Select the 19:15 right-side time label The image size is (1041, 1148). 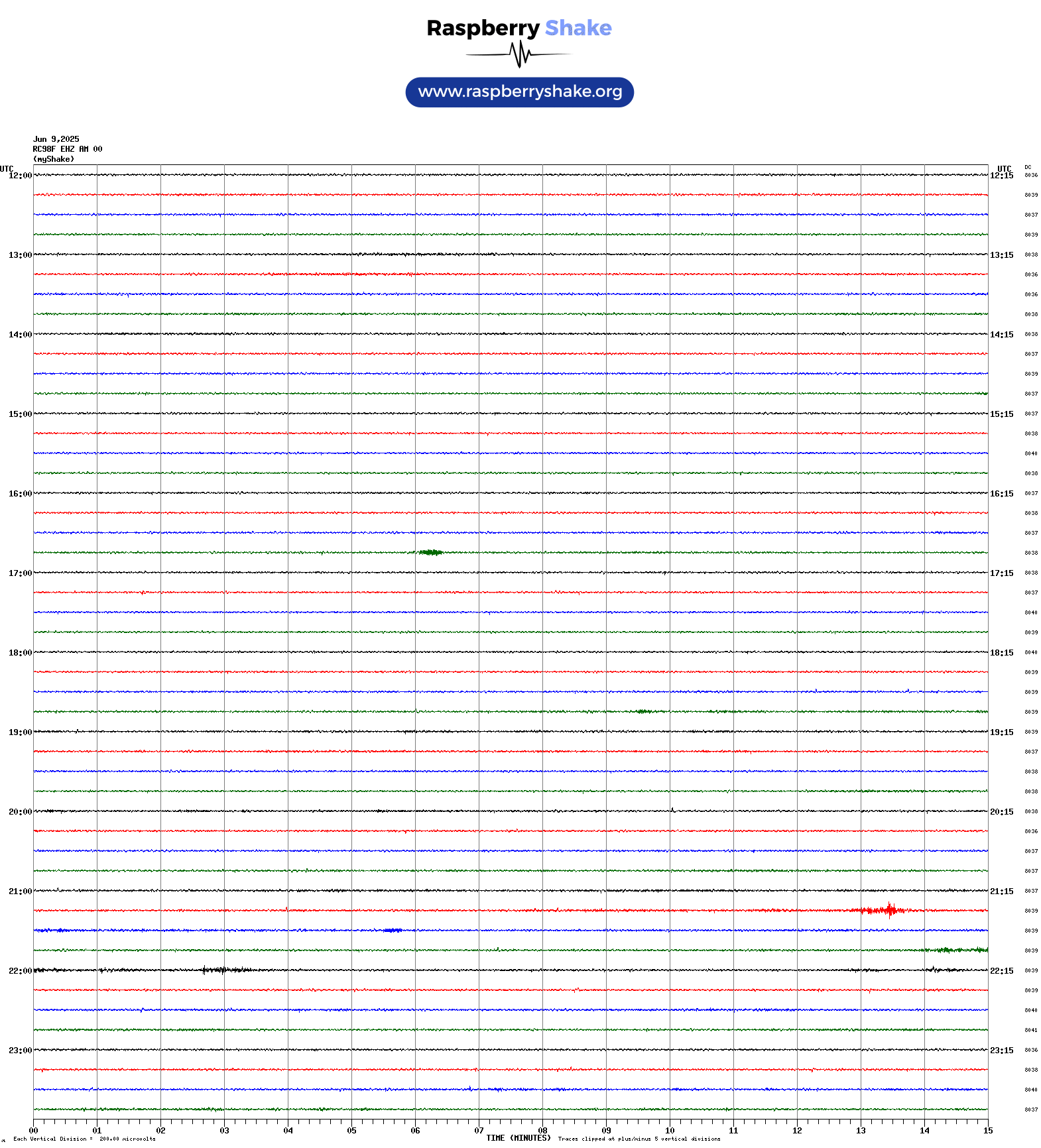(1002, 732)
